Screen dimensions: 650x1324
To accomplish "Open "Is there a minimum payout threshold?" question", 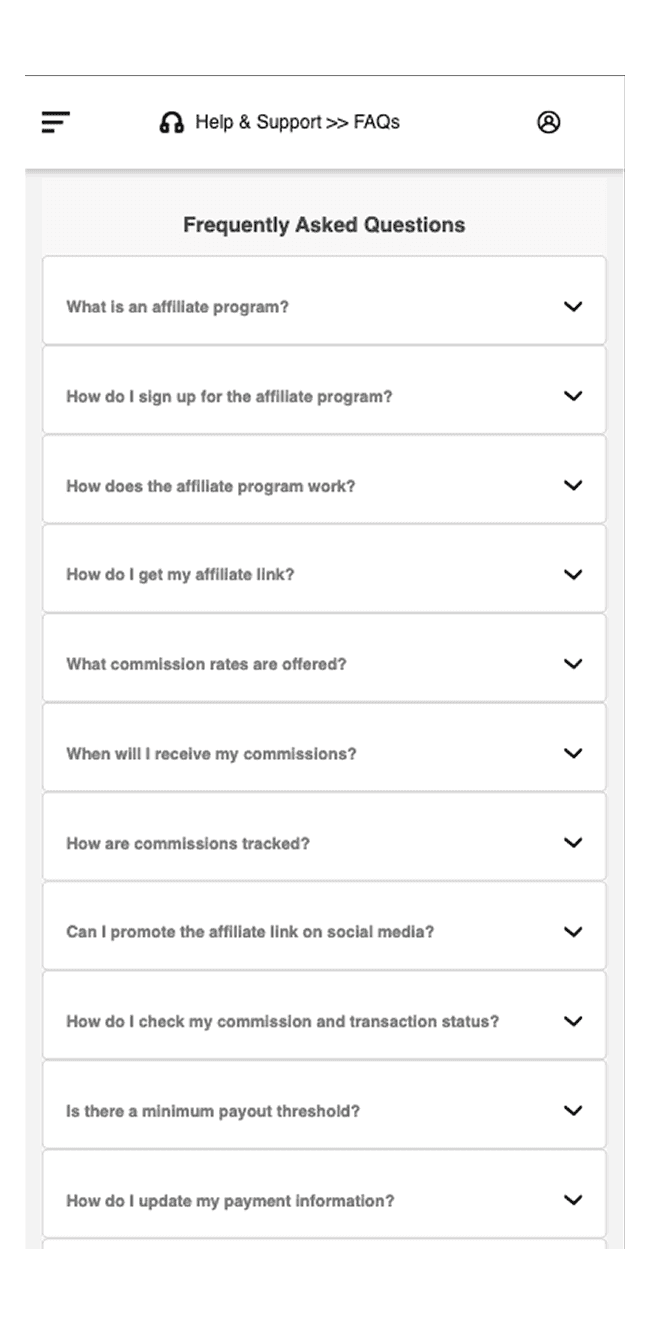I will point(213,1111).
